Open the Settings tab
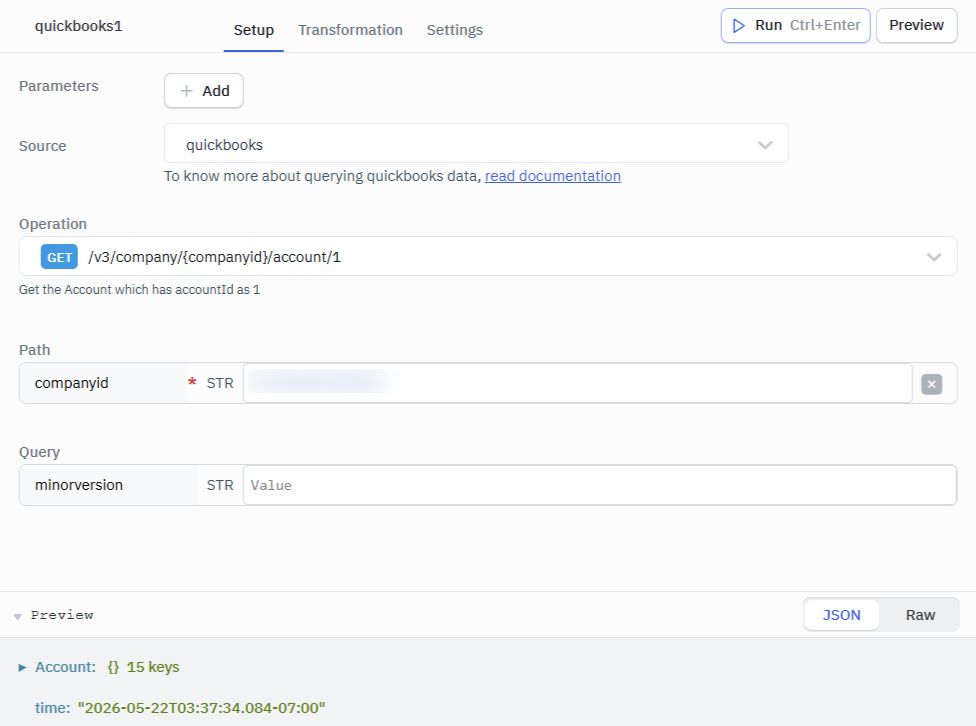This screenshot has width=976, height=726. tap(454, 30)
